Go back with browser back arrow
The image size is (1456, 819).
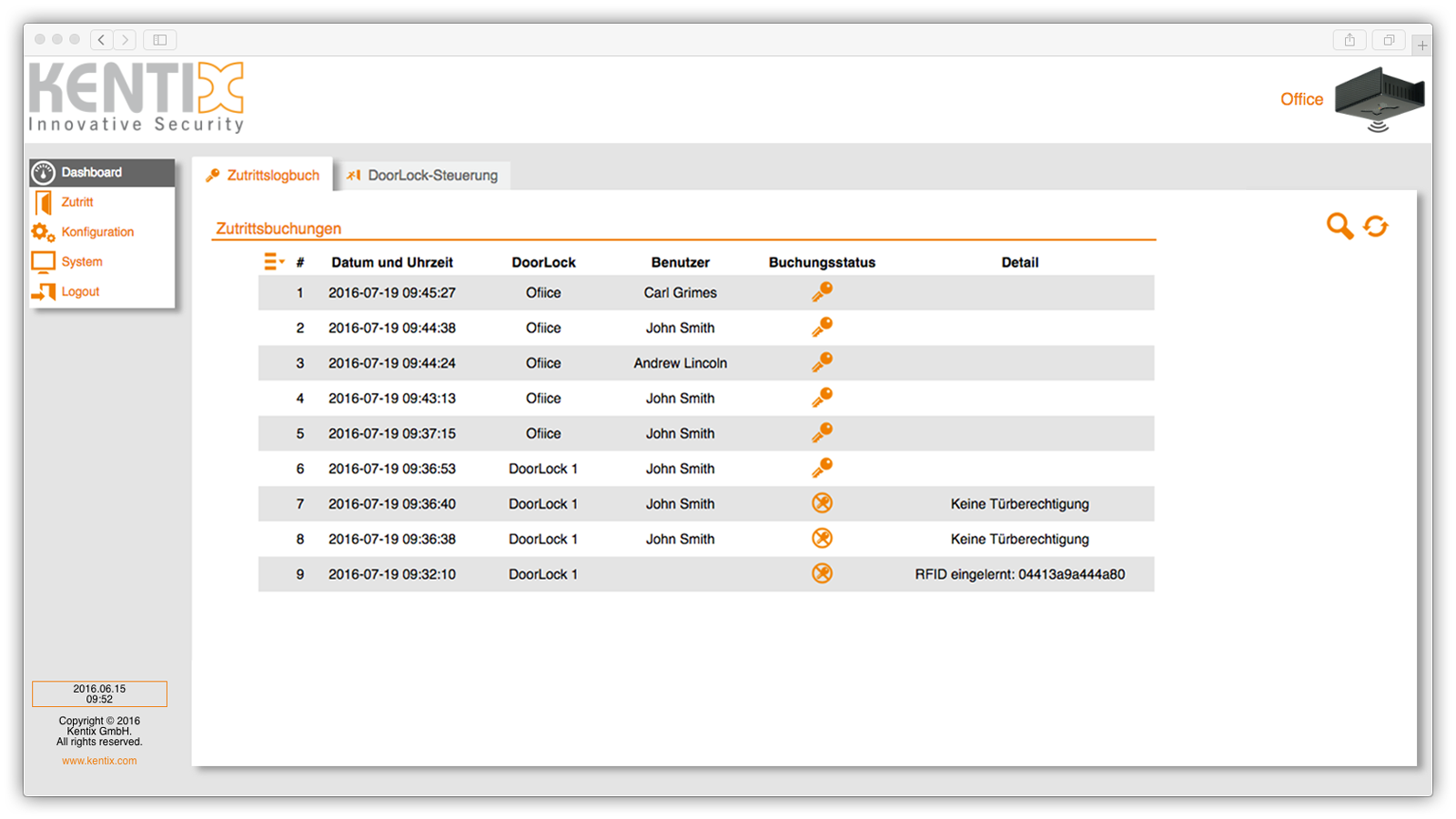tap(102, 40)
